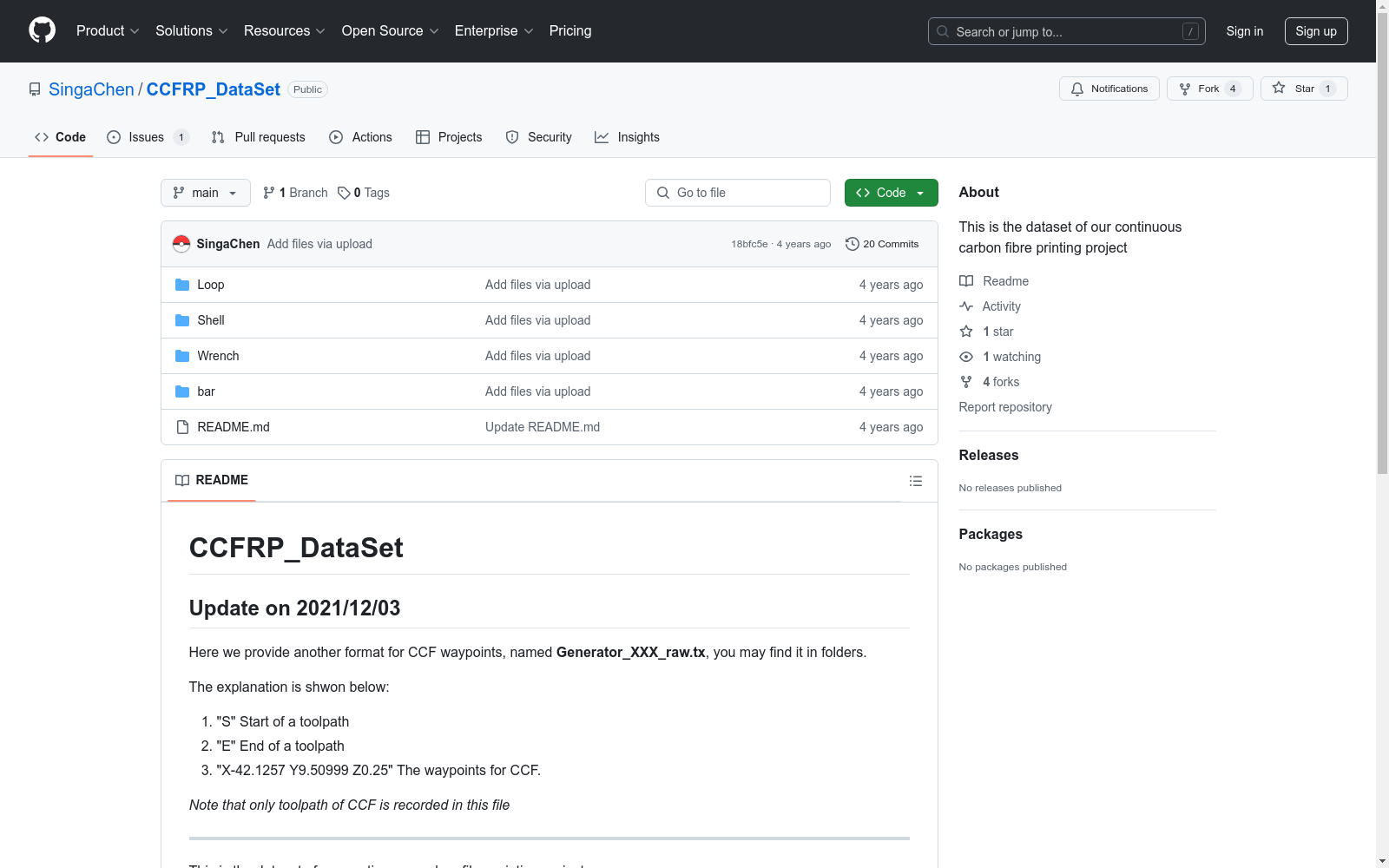Open the green Code dropdown button
The width and height of the screenshot is (1389, 868).
[891, 193]
